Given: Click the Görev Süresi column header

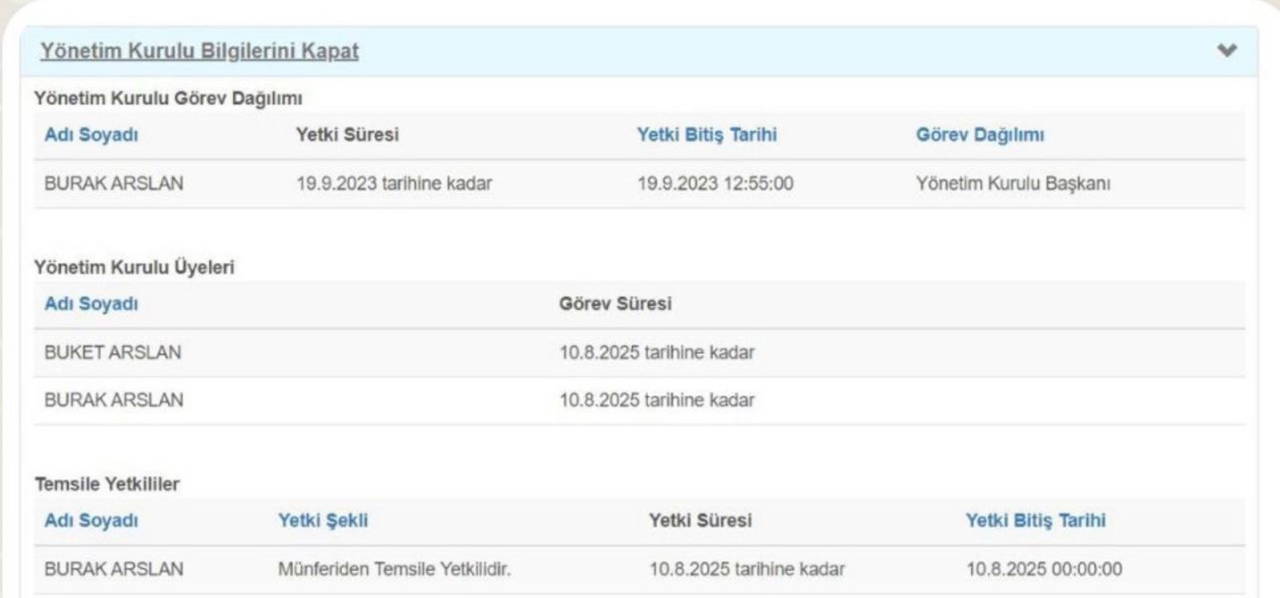Looking at the screenshot, I should pos(615,304).
